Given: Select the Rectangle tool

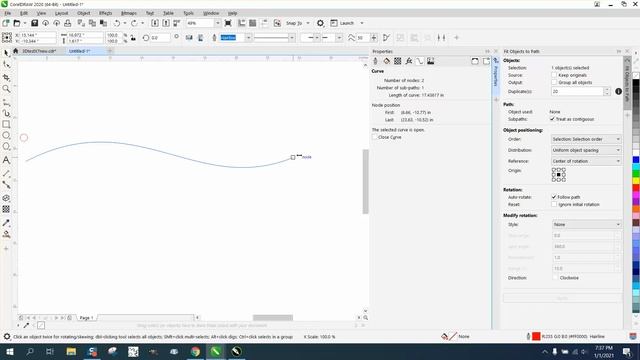Looking at the screenshot, I should pyautogui.click(x=6, y=124).
